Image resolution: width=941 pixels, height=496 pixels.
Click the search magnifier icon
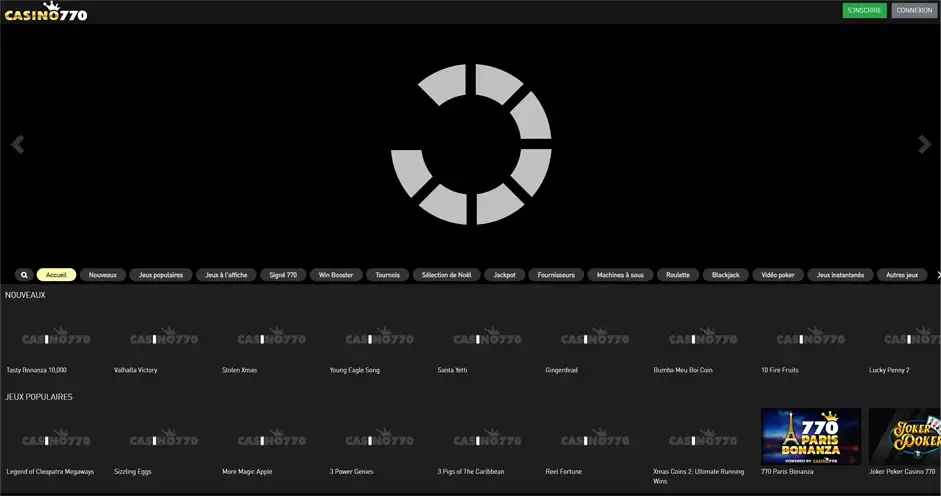tap(24, 274)
